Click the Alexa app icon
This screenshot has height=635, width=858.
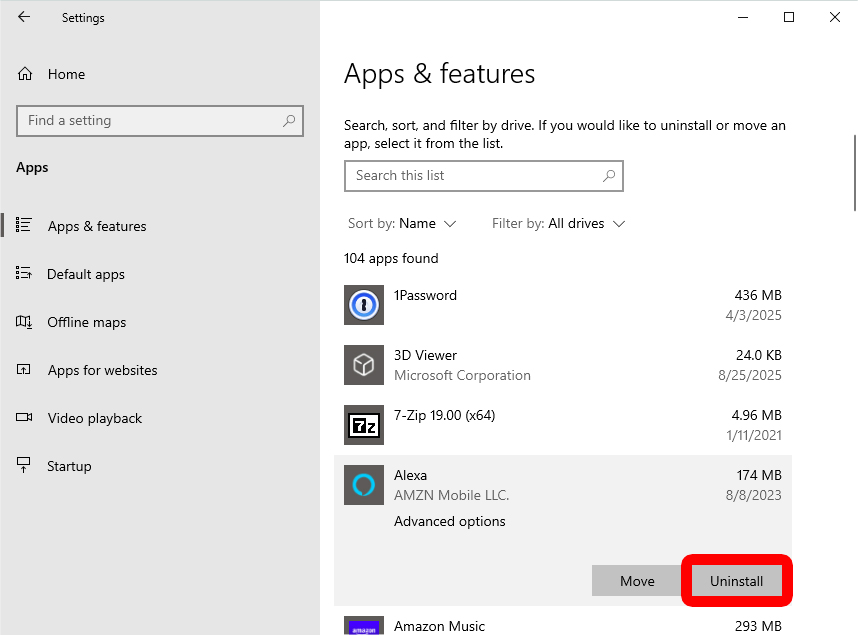click(x=363, y=485)
